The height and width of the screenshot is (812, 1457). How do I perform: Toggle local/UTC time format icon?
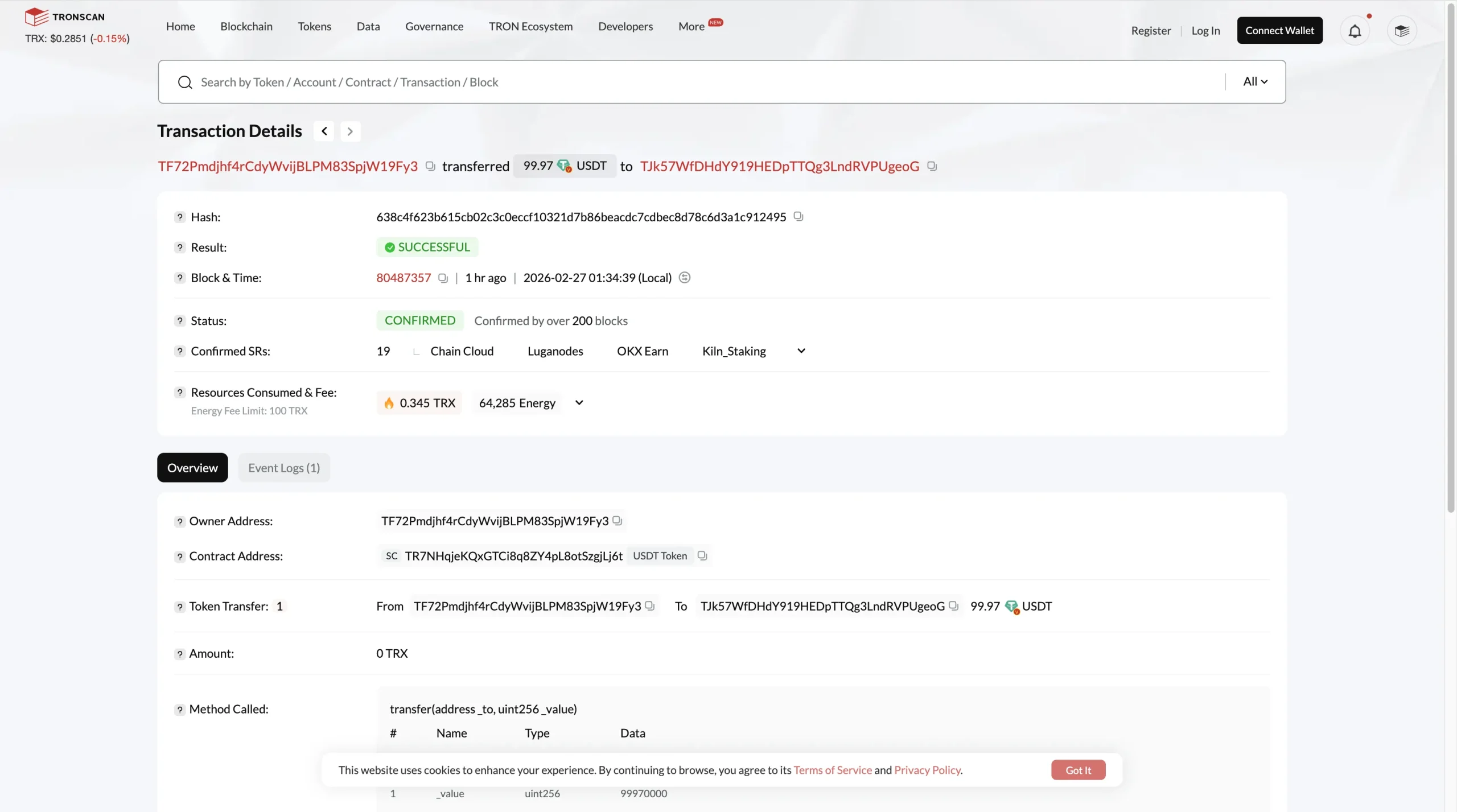685,278
